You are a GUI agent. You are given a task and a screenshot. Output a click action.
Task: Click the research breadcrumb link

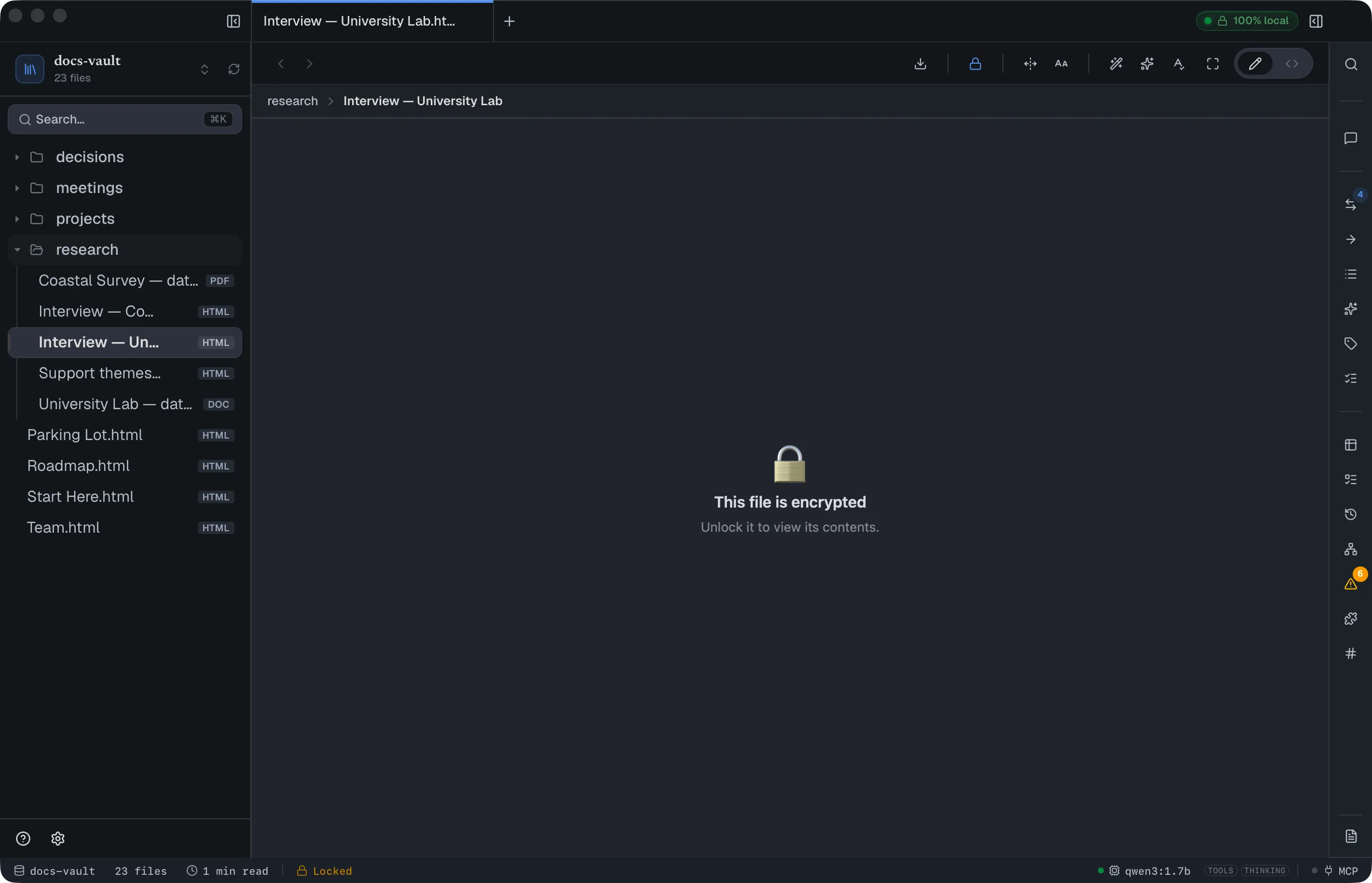point(292,101)
